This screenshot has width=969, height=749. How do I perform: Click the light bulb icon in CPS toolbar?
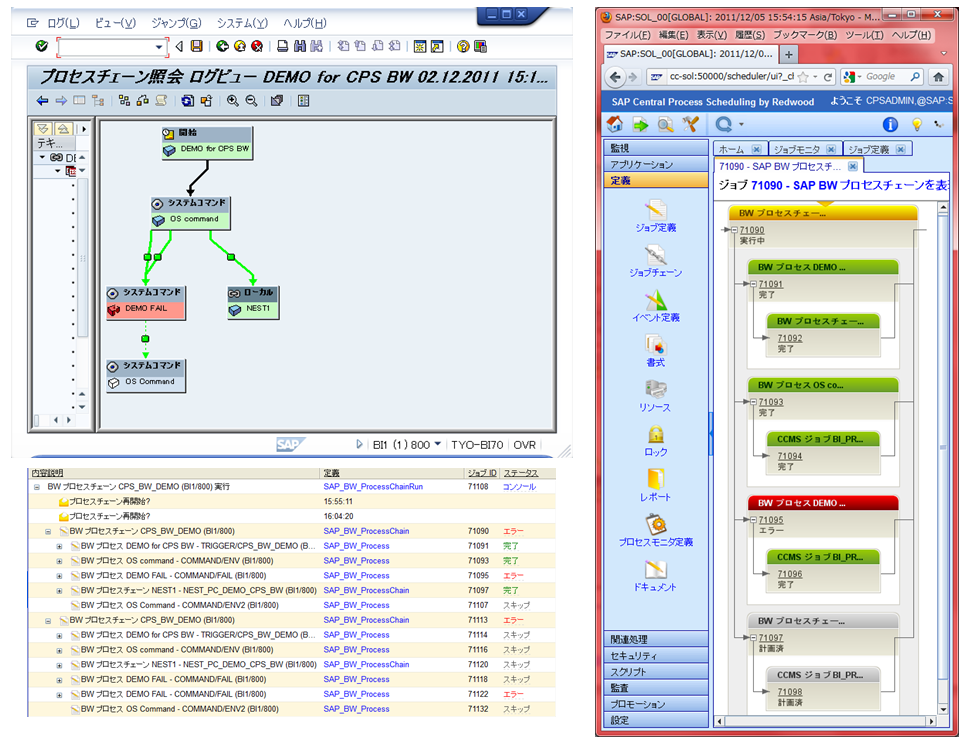point(916,125)
